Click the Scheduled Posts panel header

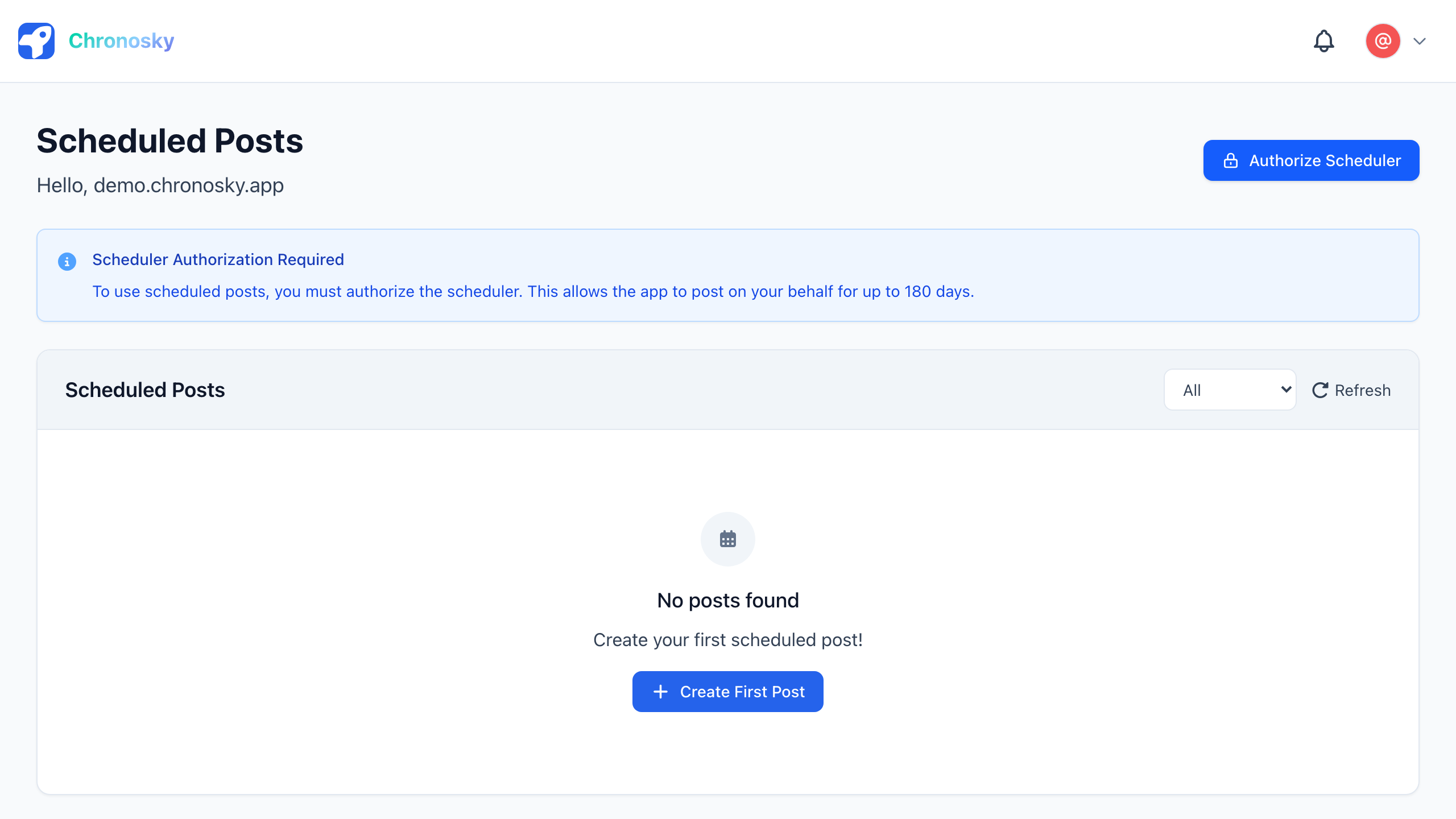point(145,390)
